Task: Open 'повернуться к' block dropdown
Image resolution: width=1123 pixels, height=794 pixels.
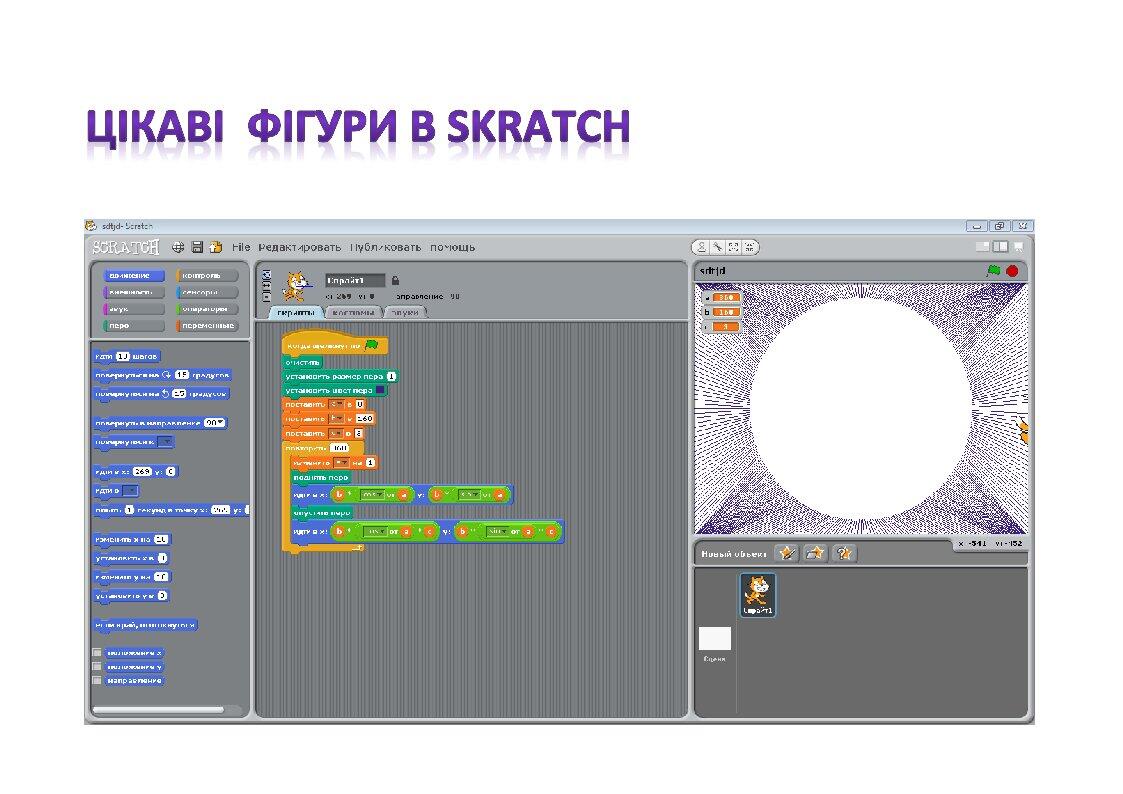Action: point(165,442)
